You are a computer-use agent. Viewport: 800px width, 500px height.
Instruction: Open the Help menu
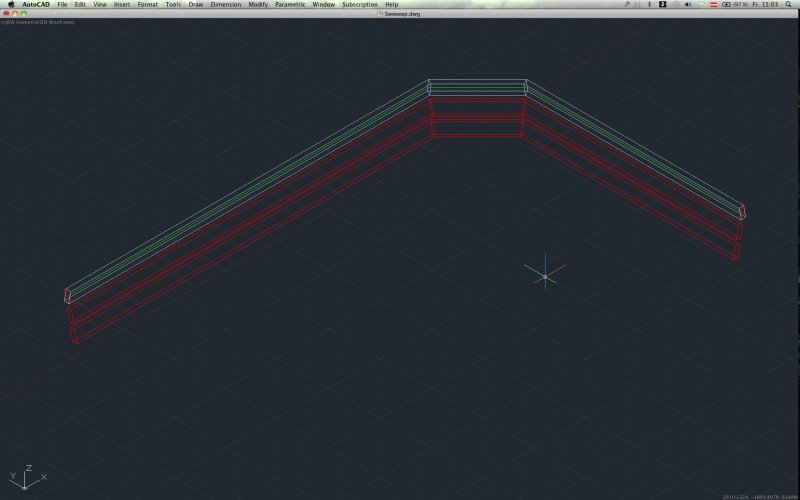392,4
